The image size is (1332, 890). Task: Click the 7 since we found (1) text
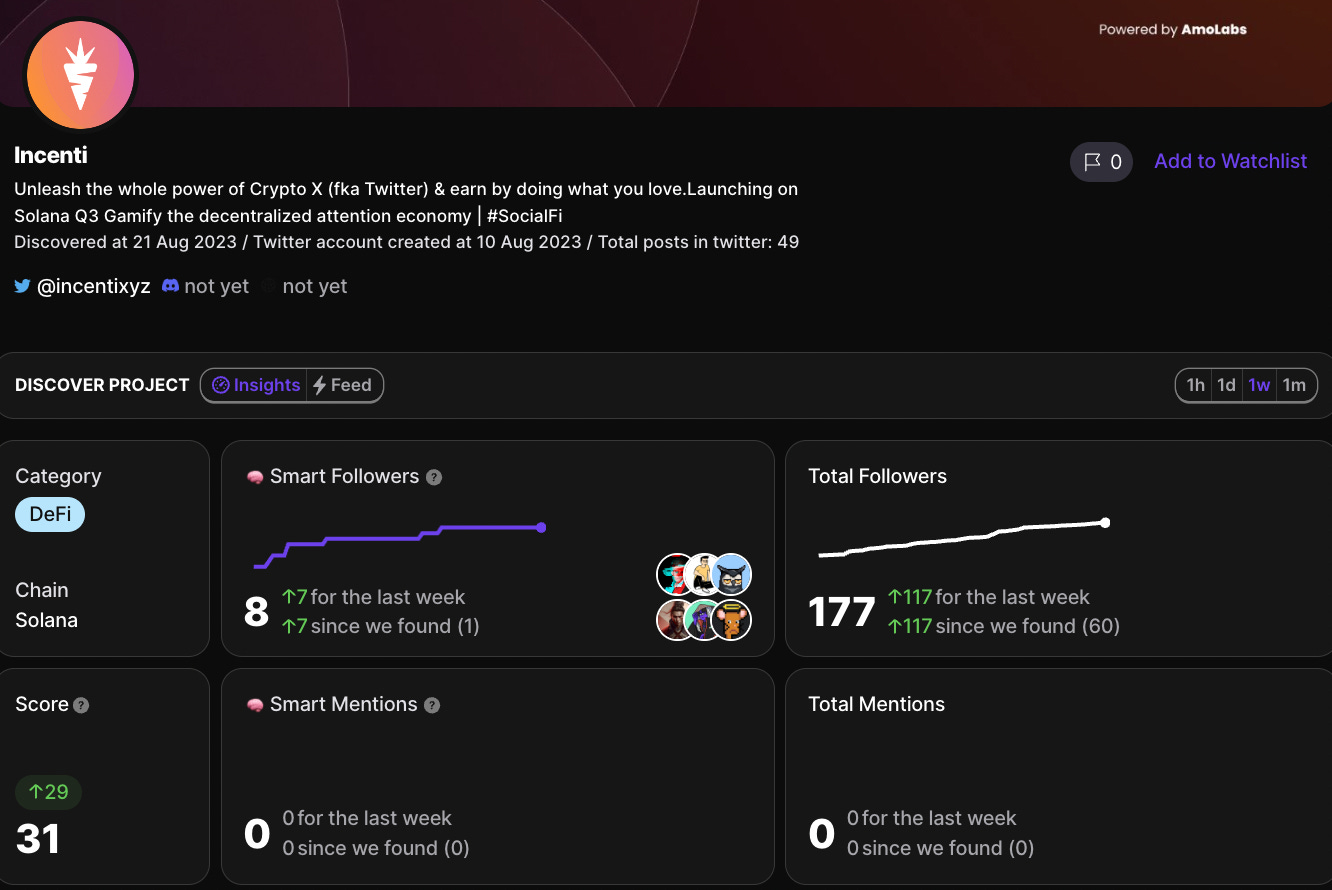380,626
